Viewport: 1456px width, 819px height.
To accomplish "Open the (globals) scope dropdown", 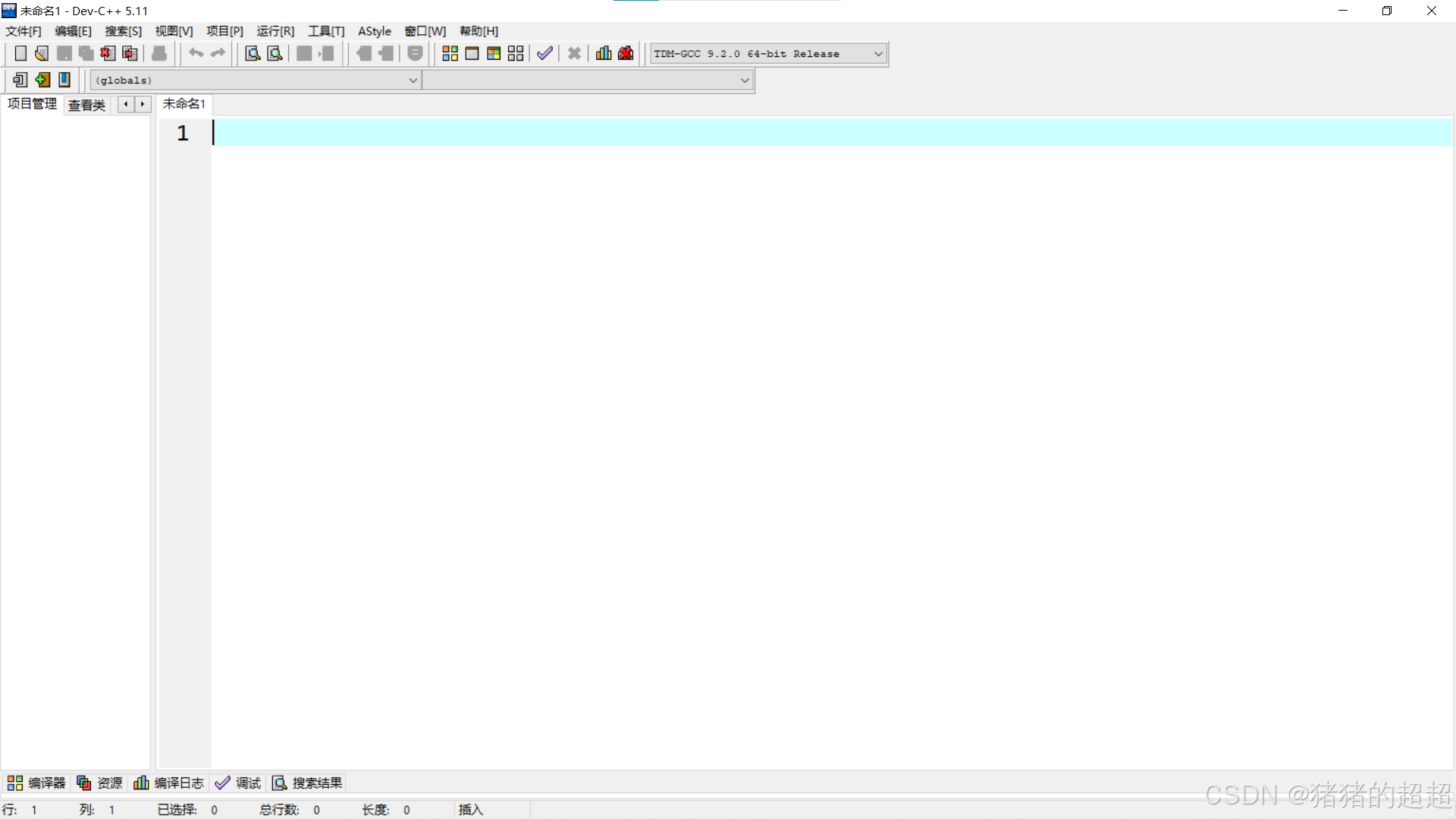I will pos(413,80).
